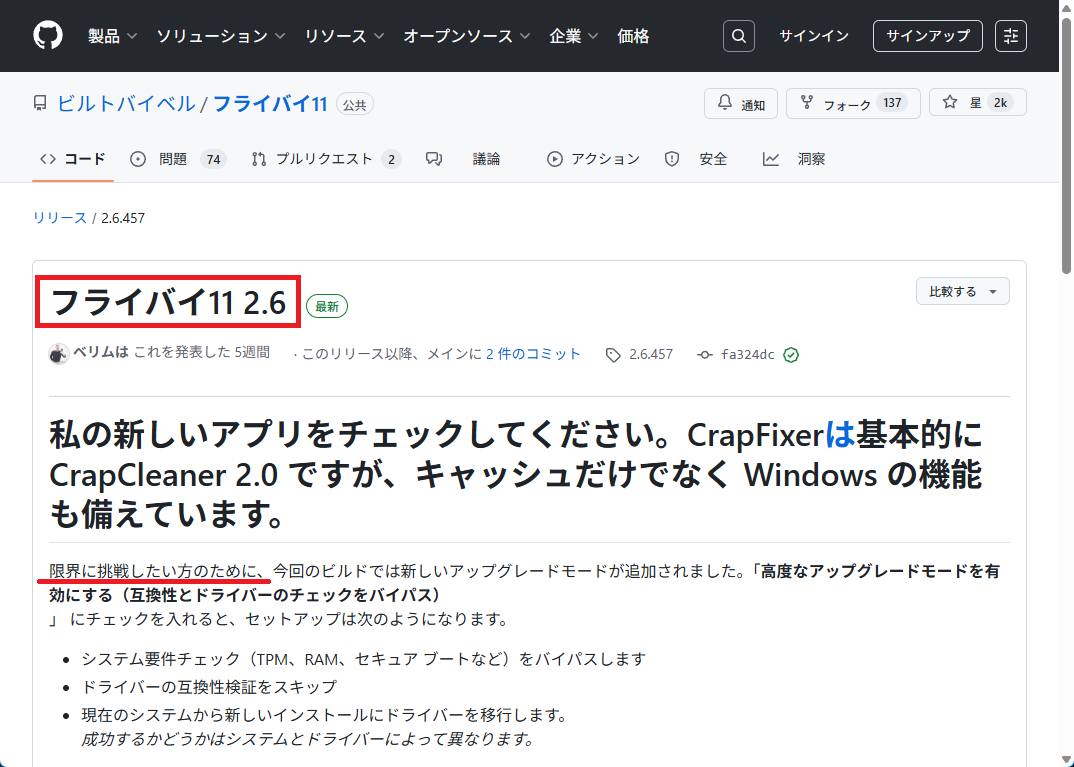
Task: Click the actions play icon
Action: [x=554, y=159]
